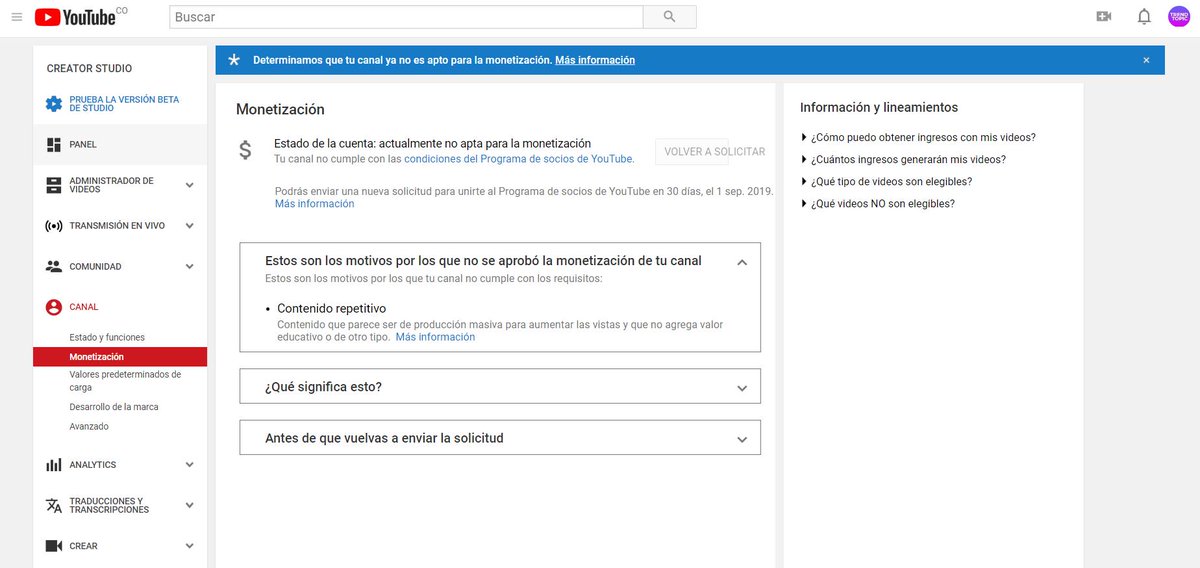Click the Traducciones translate icon

54,505
